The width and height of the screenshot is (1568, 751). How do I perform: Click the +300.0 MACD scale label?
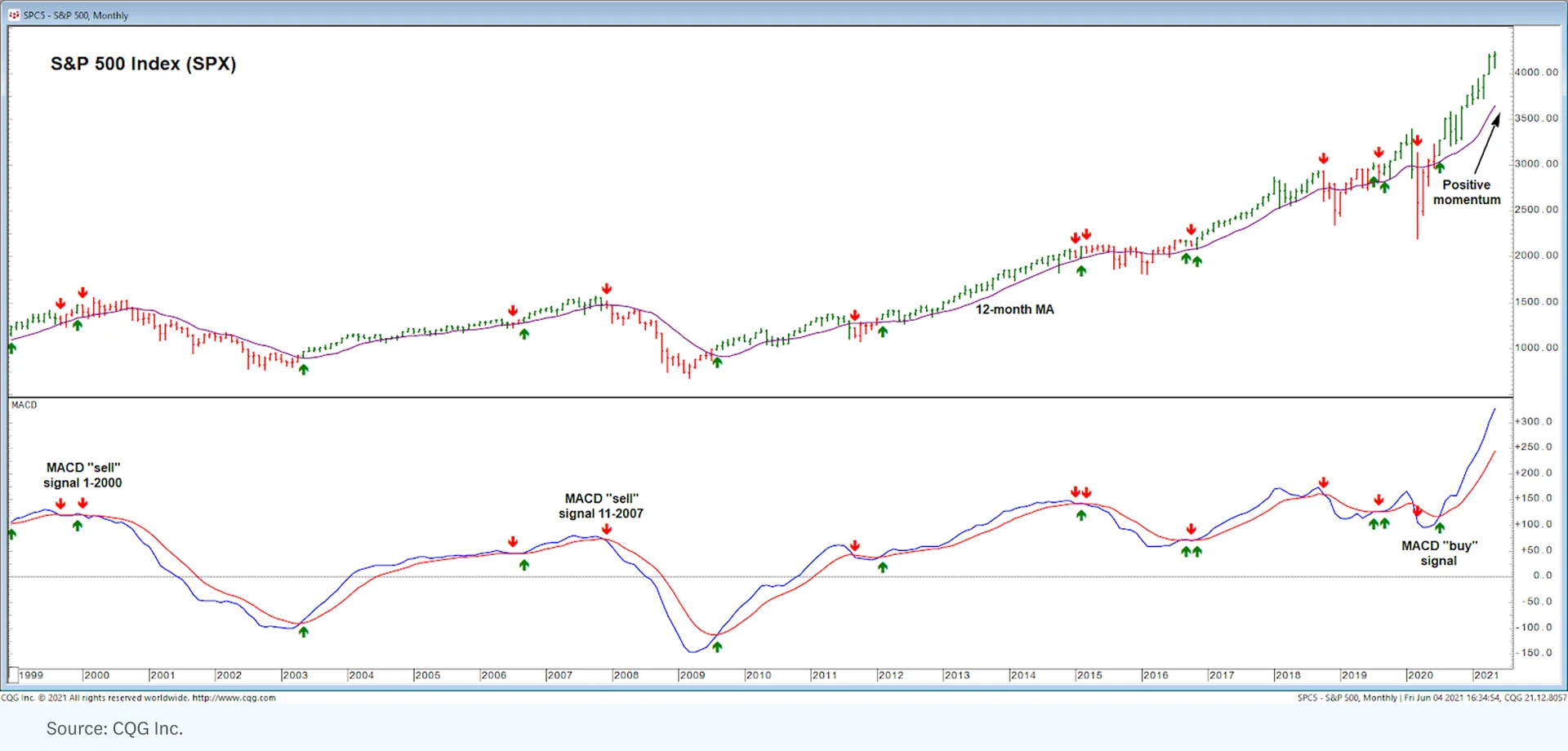point(1533,421)
